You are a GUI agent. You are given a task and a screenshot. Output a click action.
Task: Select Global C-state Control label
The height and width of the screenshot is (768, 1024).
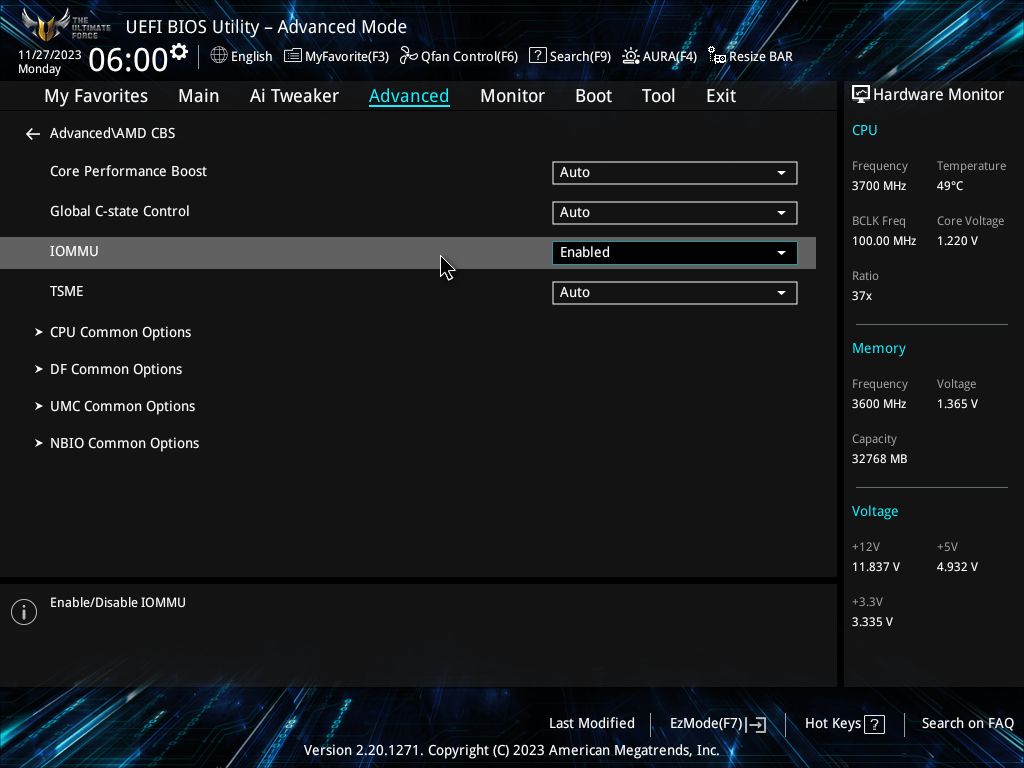[120, 212]
